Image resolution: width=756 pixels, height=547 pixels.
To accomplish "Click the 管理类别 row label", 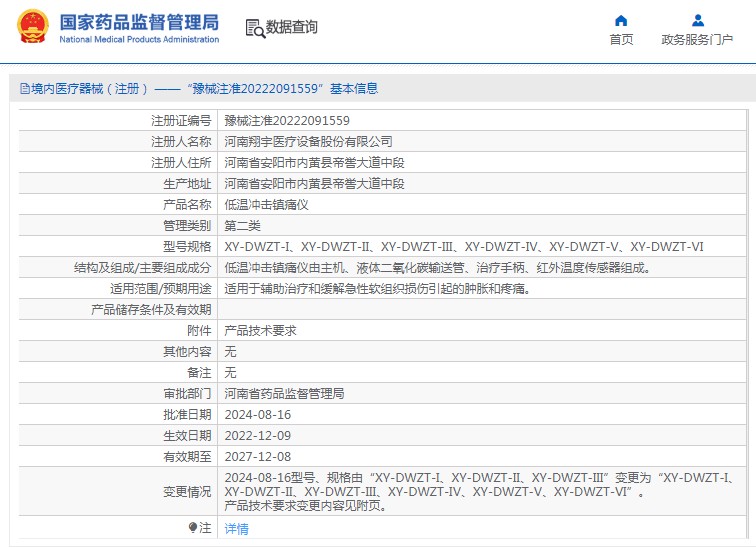I will [187, 226].
